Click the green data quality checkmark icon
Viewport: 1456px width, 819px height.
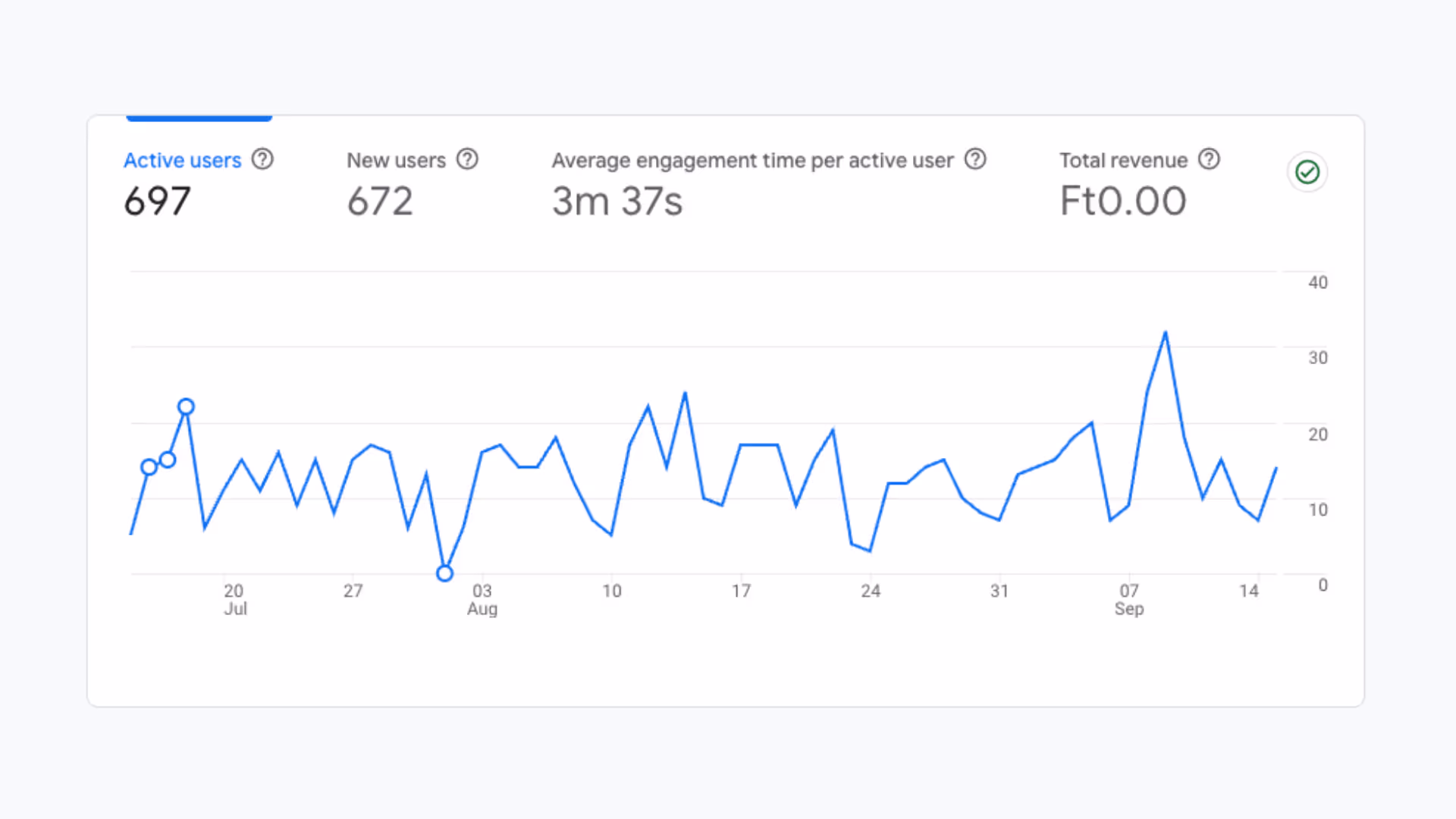[x=1307, y=172]
